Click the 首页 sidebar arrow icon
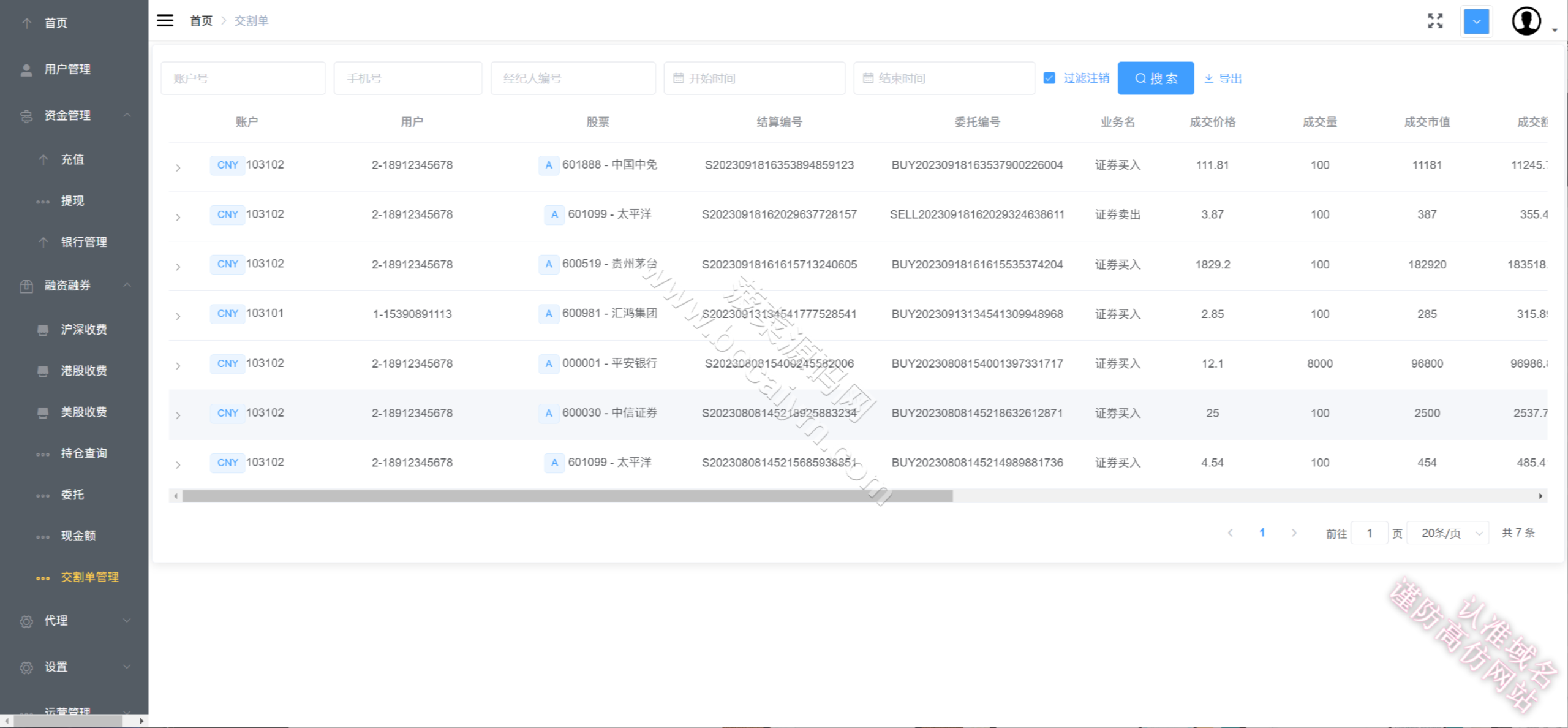The image size is (1568, 728). (27, 23)
